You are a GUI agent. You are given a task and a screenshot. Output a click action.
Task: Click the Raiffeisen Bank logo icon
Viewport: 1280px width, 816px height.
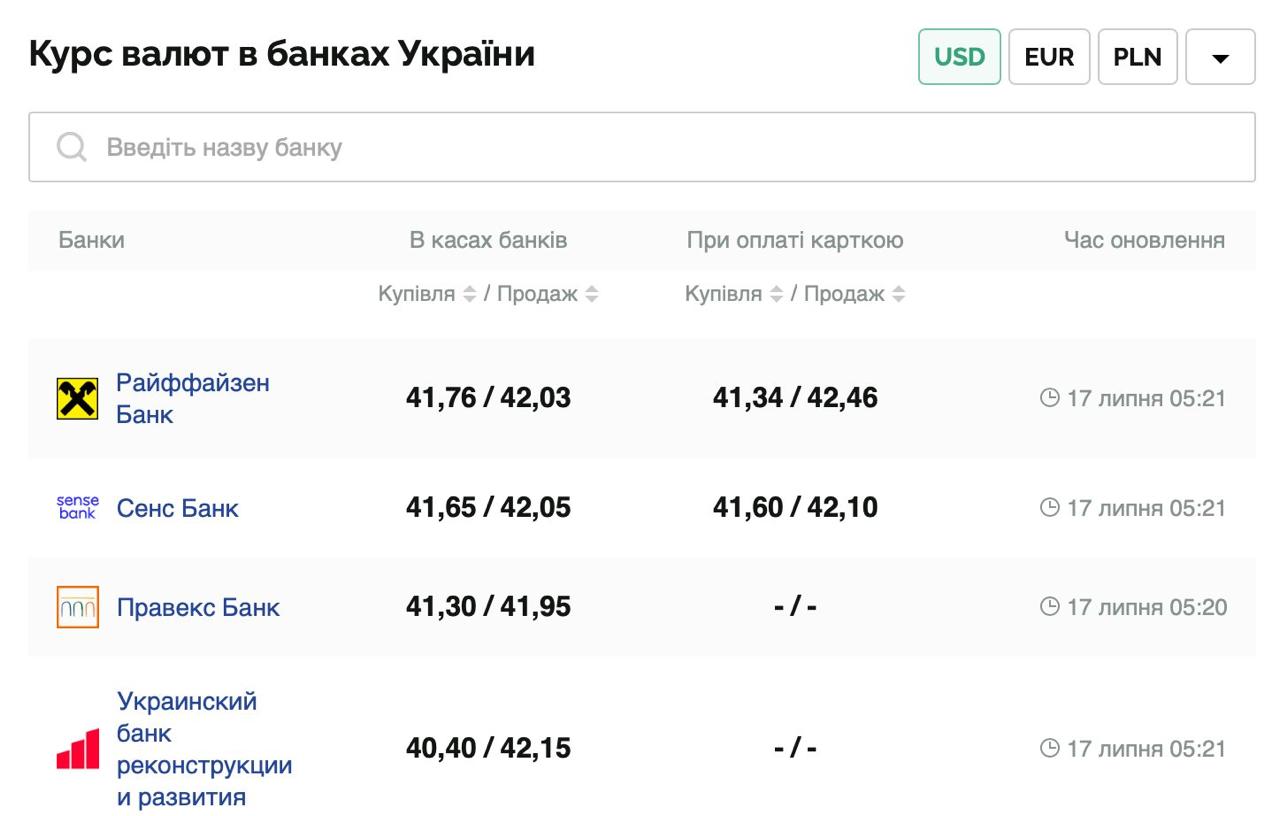(77, 399)
